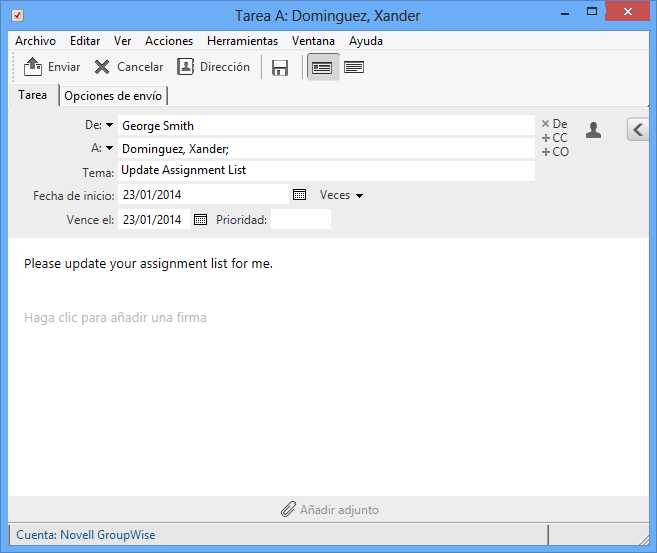Expand the A: recipient dropdown arrow
This screenshot has width=657, height=553.
pyautogui.click(x=109, y=148)
